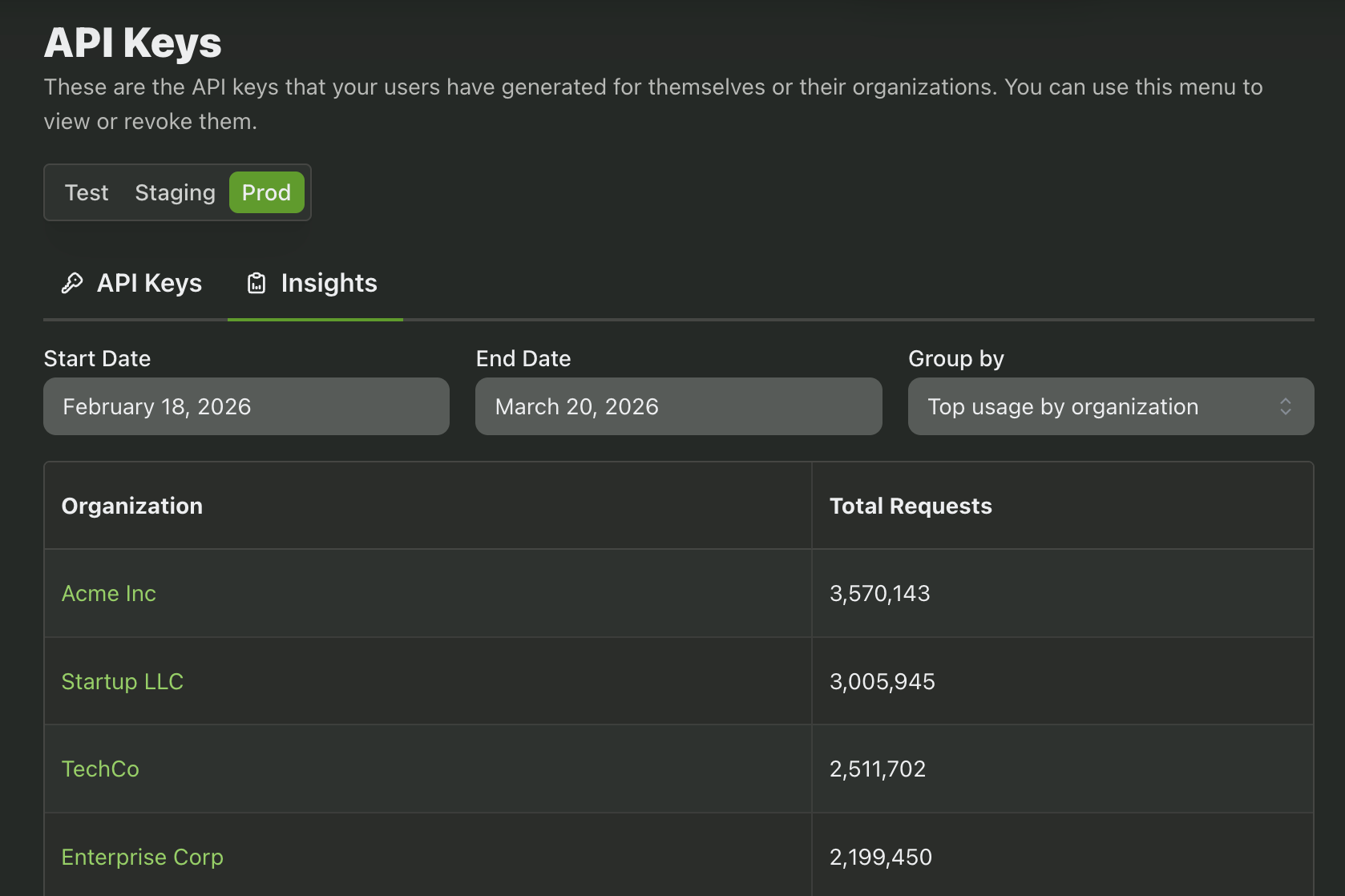Click the Start Date field

(x=245, y=406)
